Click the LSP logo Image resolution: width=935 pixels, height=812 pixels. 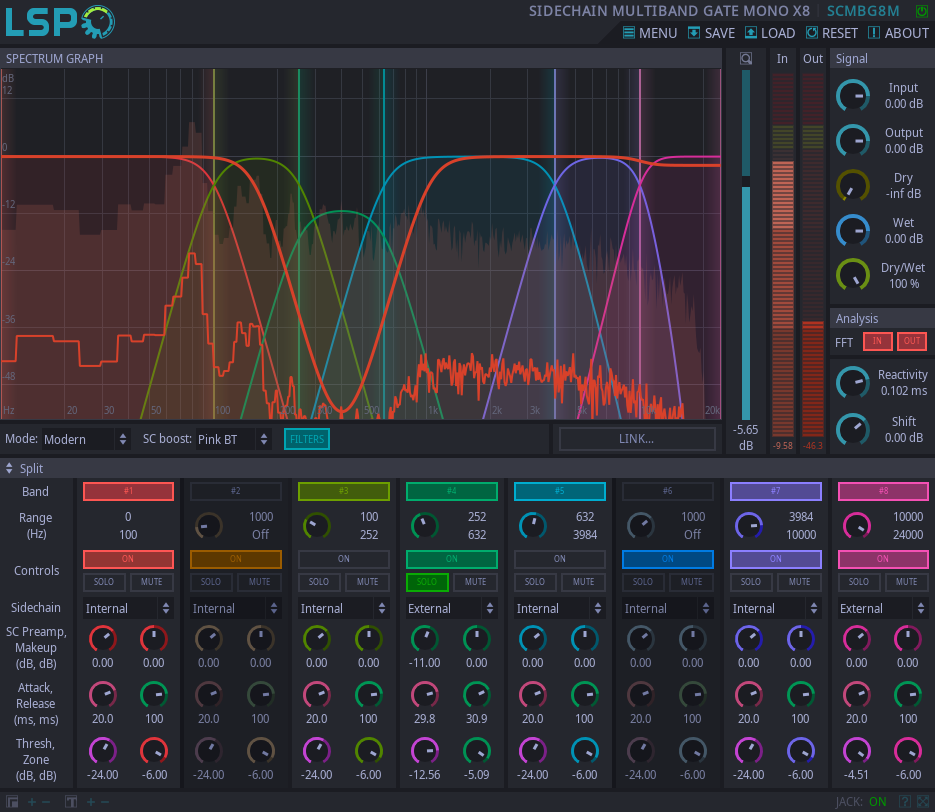coord(60,22)
